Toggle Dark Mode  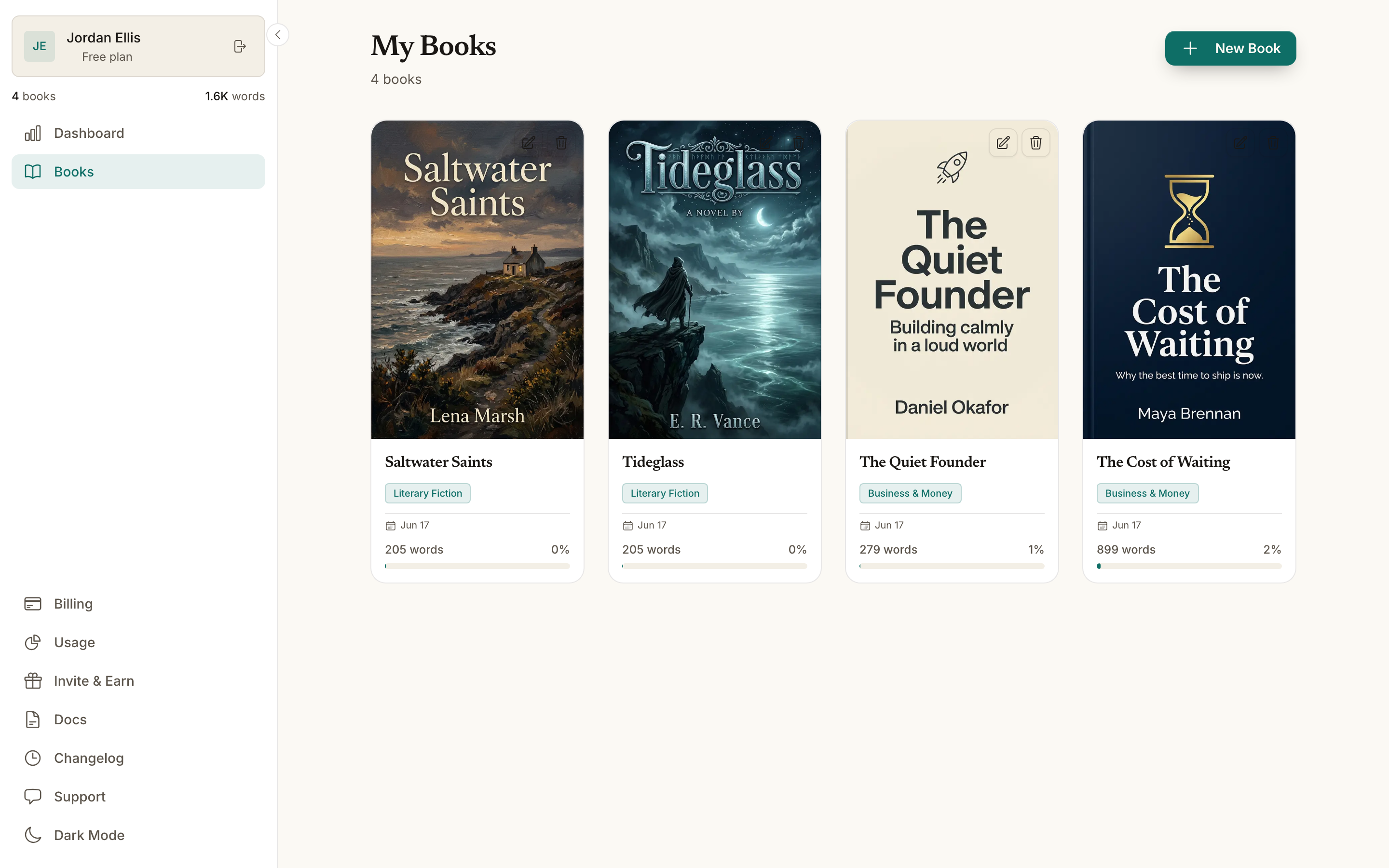click(x=138, y=835)
